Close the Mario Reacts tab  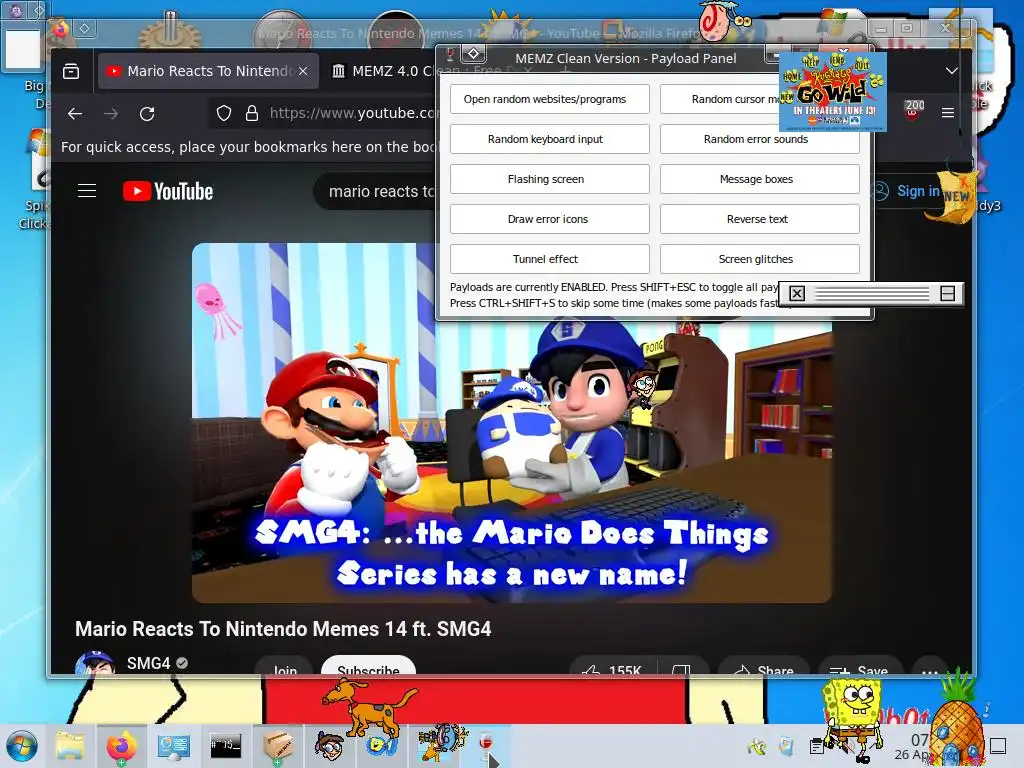tap(303, 71)
